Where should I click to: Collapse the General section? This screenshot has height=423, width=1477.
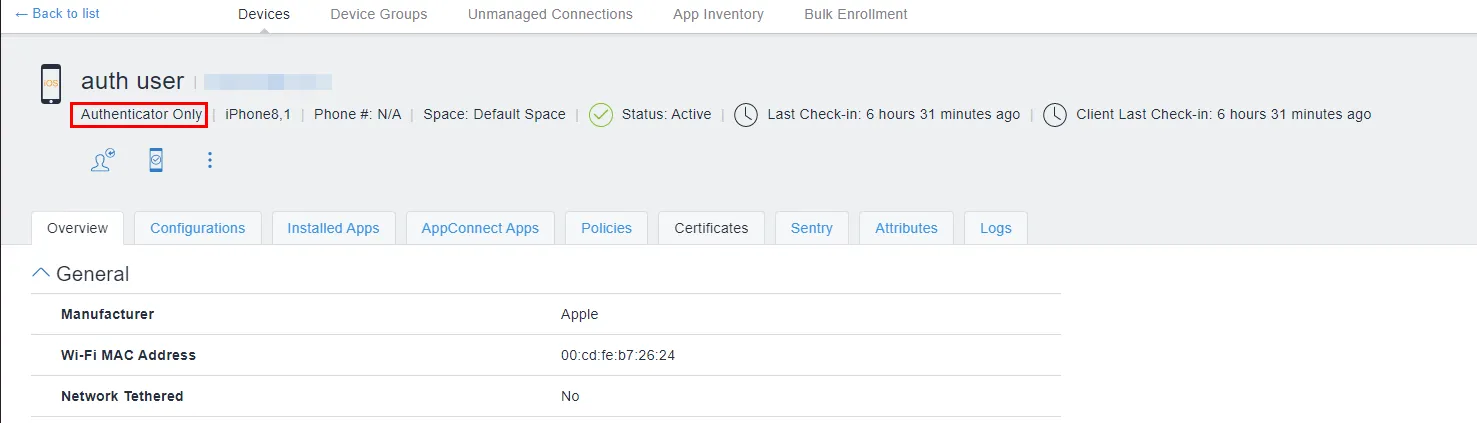point(41,273)
